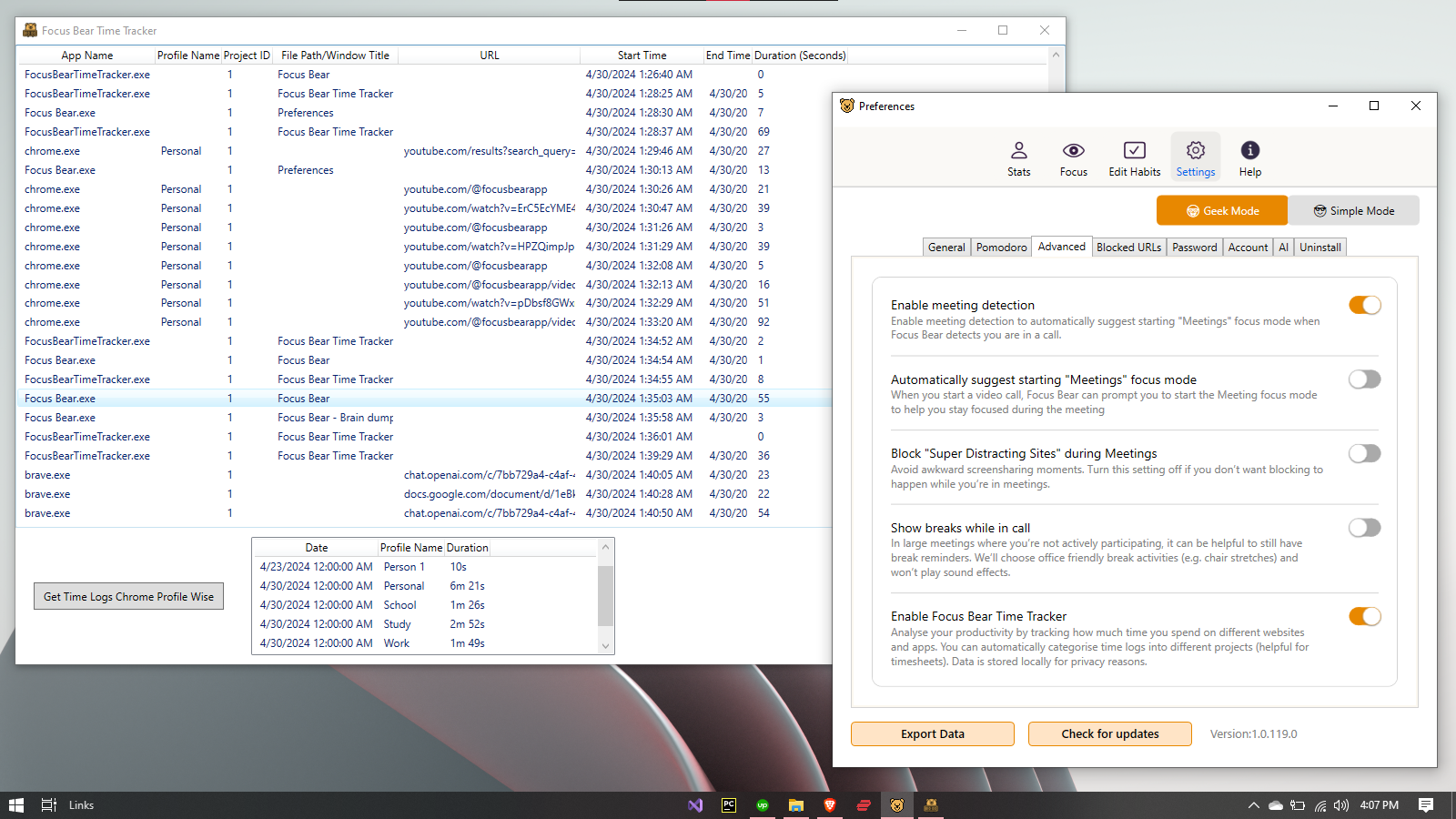This screenshot has width=1456, height=819.
Task: Click Focus Bear app icon in taskbar
Action: [897, 805]
